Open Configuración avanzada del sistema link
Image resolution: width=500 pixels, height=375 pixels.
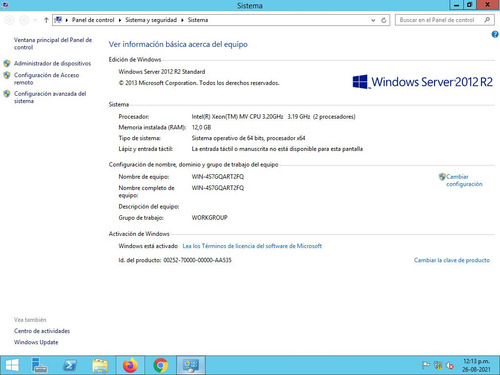coord(50,97)
